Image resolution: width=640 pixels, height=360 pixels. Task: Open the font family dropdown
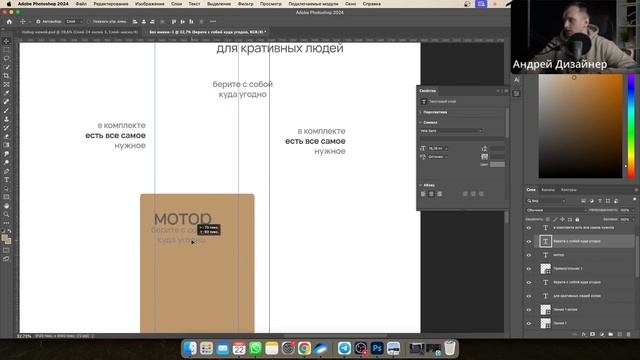pyautogui.click(x=451, y=131)
